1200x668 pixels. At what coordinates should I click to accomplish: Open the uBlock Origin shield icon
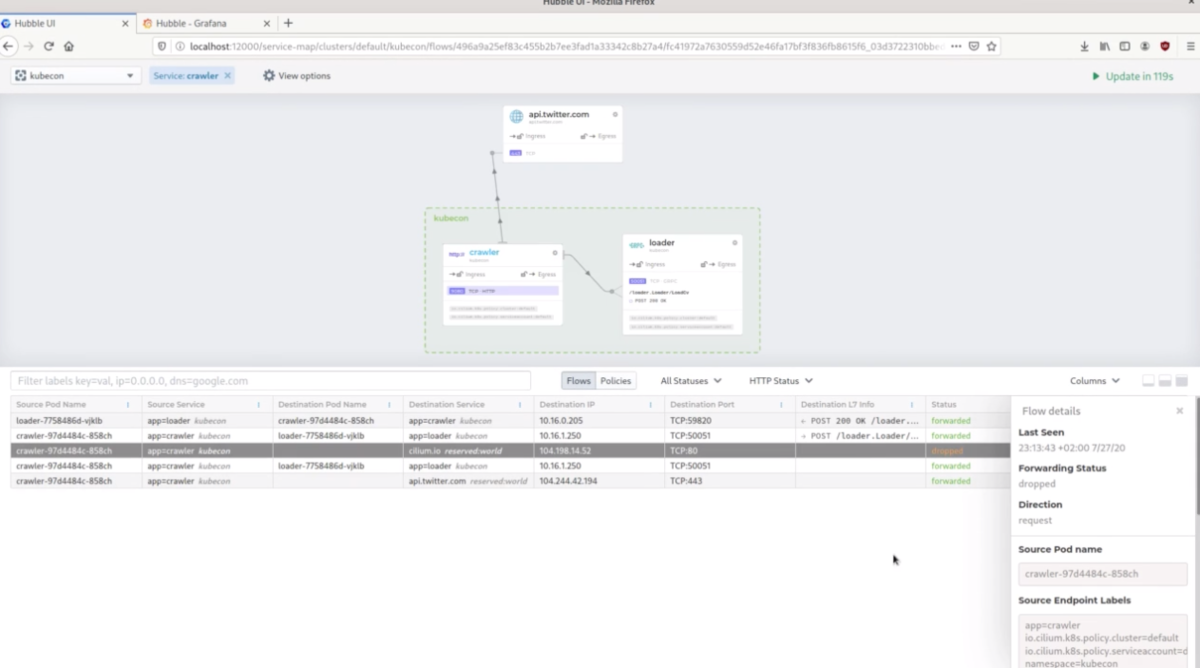1165,46
